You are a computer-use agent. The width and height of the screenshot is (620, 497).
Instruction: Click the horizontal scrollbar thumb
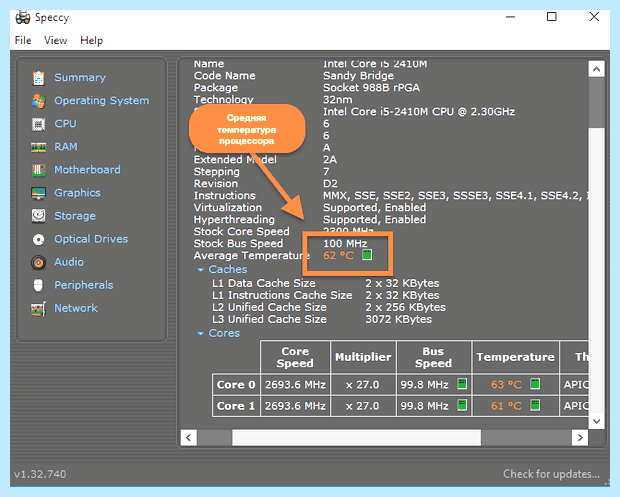click(356, 438)
